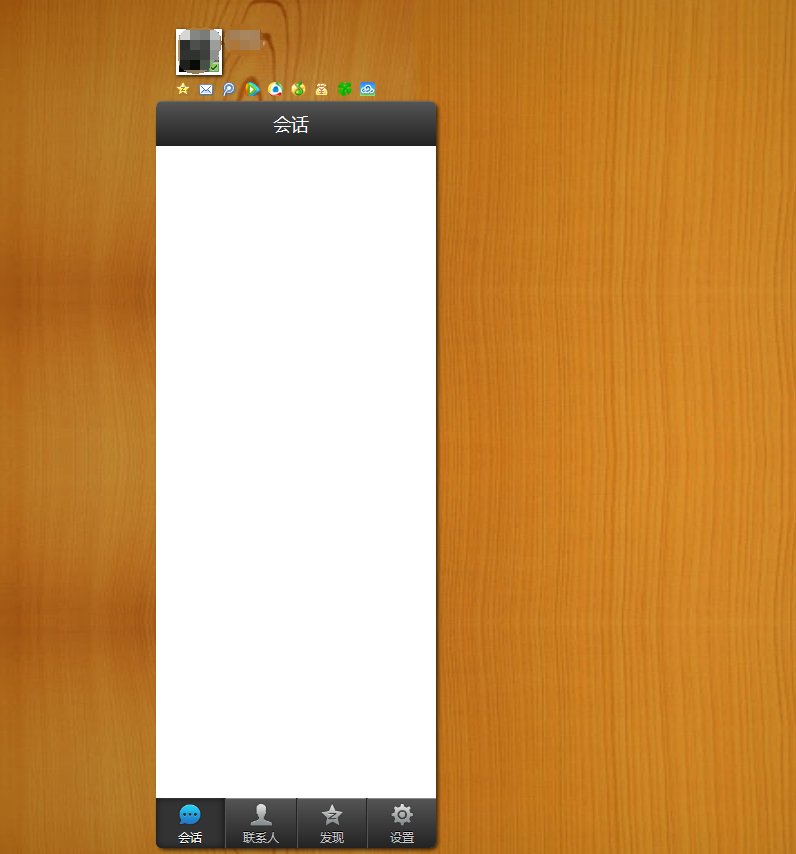Click the gear icon for 设置
This screenshot has height=854, width=796.
[402, 814]
